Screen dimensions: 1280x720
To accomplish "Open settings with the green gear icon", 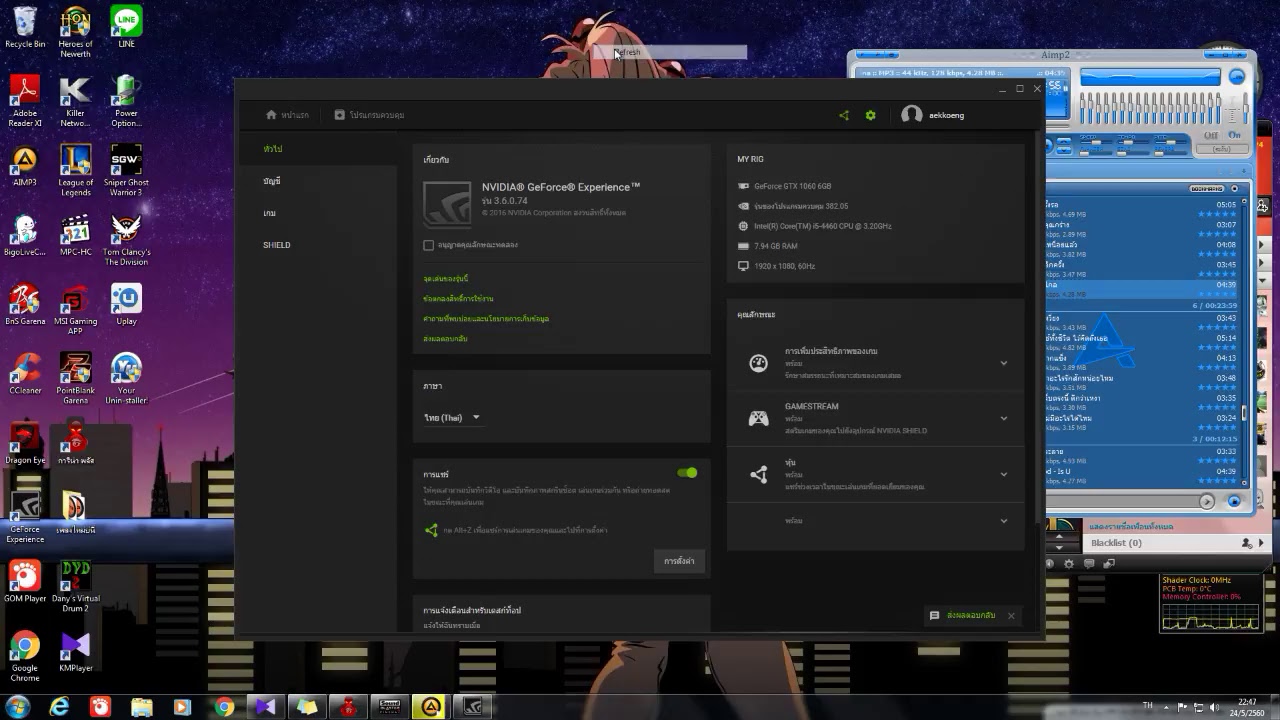I will (871, 115).
